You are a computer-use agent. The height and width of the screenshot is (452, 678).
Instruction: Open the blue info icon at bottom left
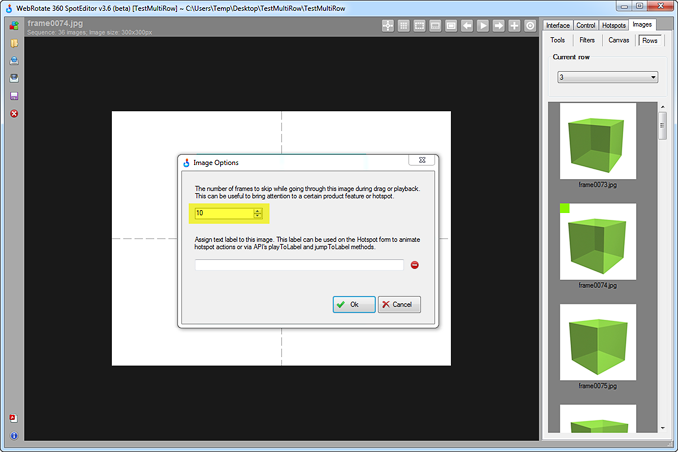tap(14, 436)
